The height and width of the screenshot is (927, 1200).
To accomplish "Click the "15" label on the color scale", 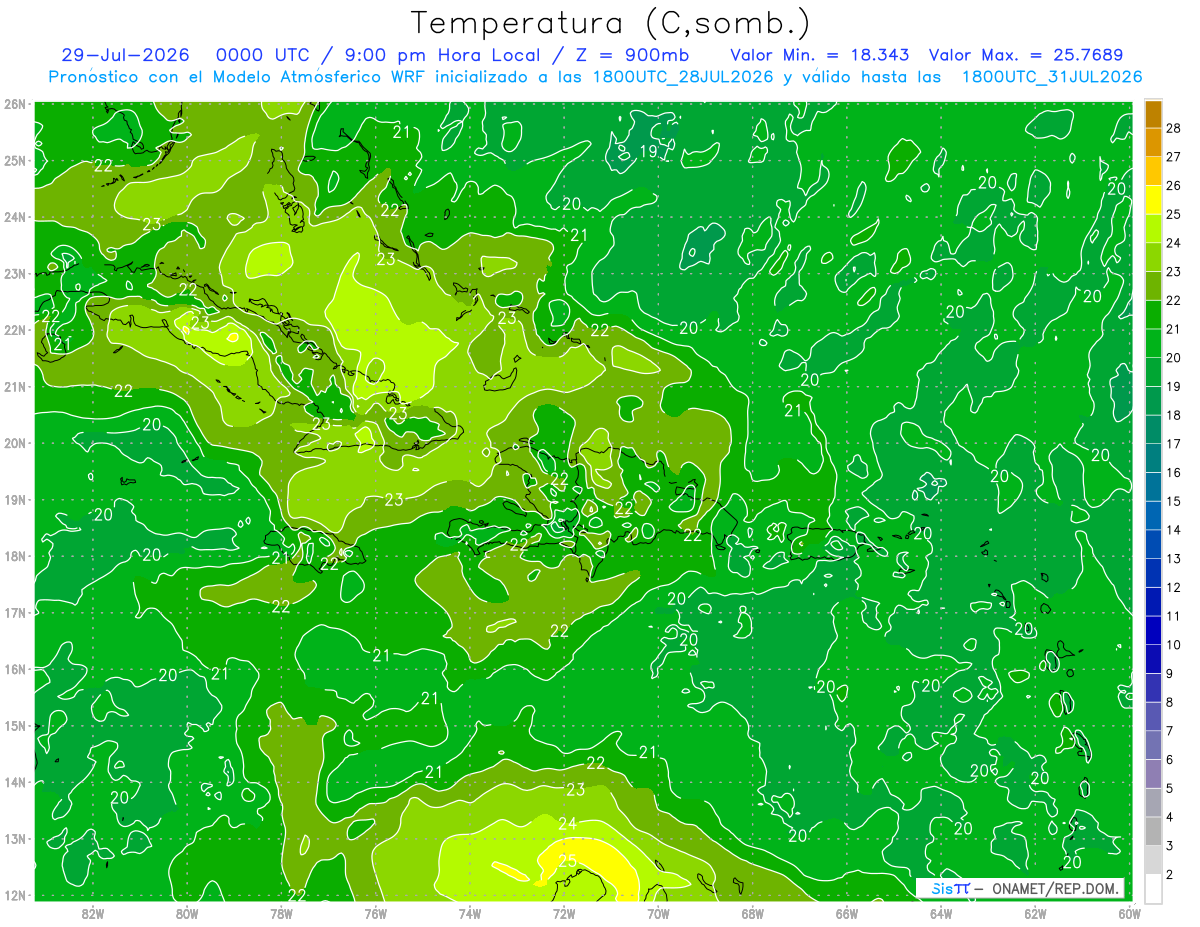I will 1174,501.
